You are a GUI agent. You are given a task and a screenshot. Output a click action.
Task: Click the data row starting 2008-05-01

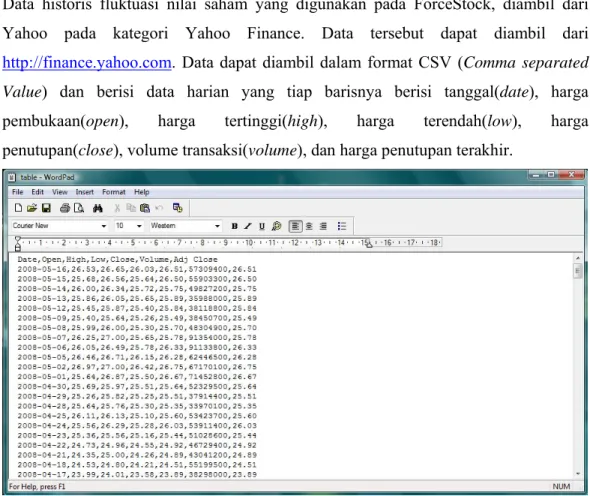coord(137,377)
